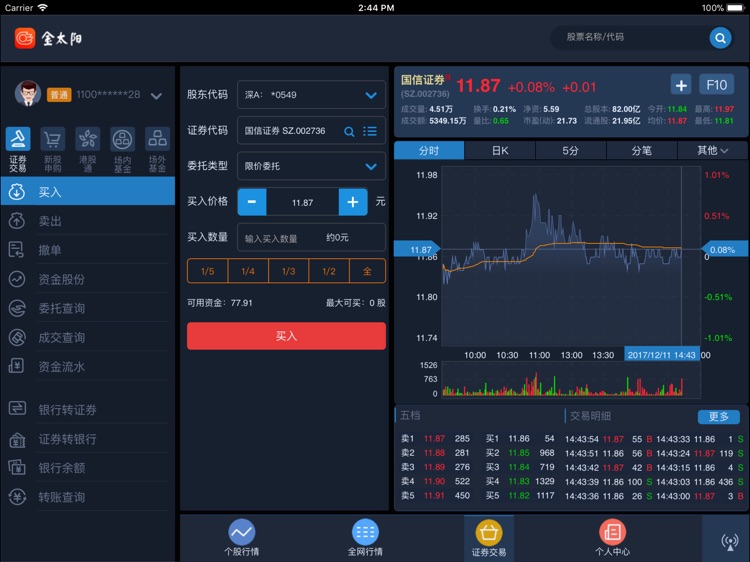Open the F10 company info button
Screen dimensions: 750x562
coord(717,85)
